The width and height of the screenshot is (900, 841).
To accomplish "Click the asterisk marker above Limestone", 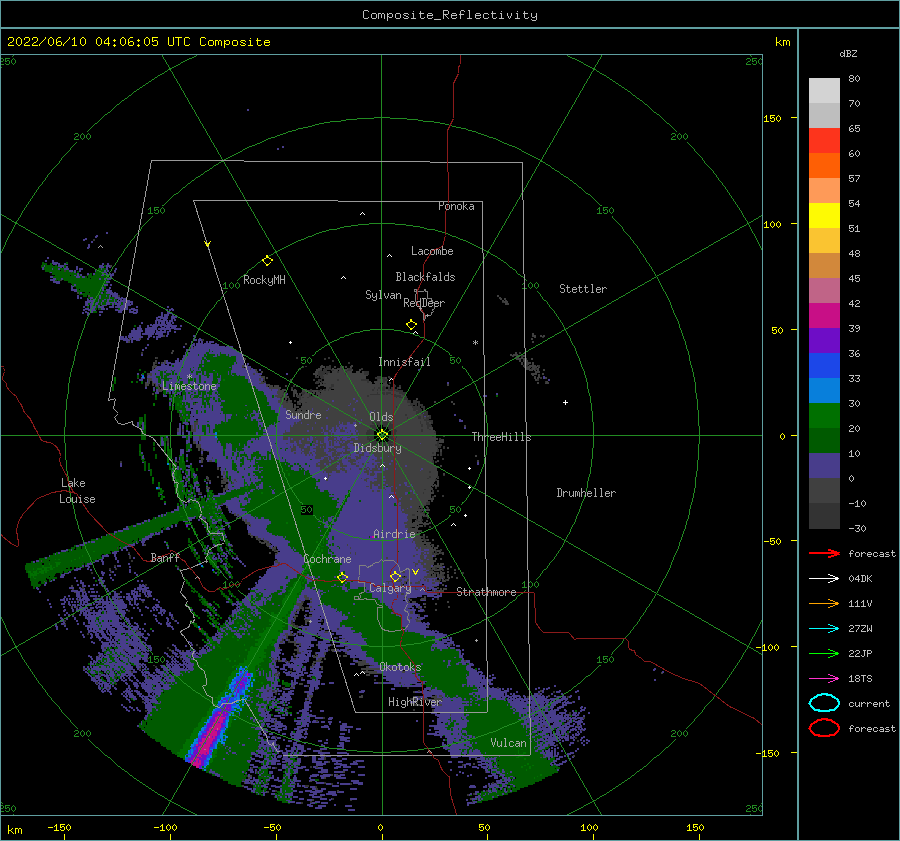I will click(x=189, y=377).
